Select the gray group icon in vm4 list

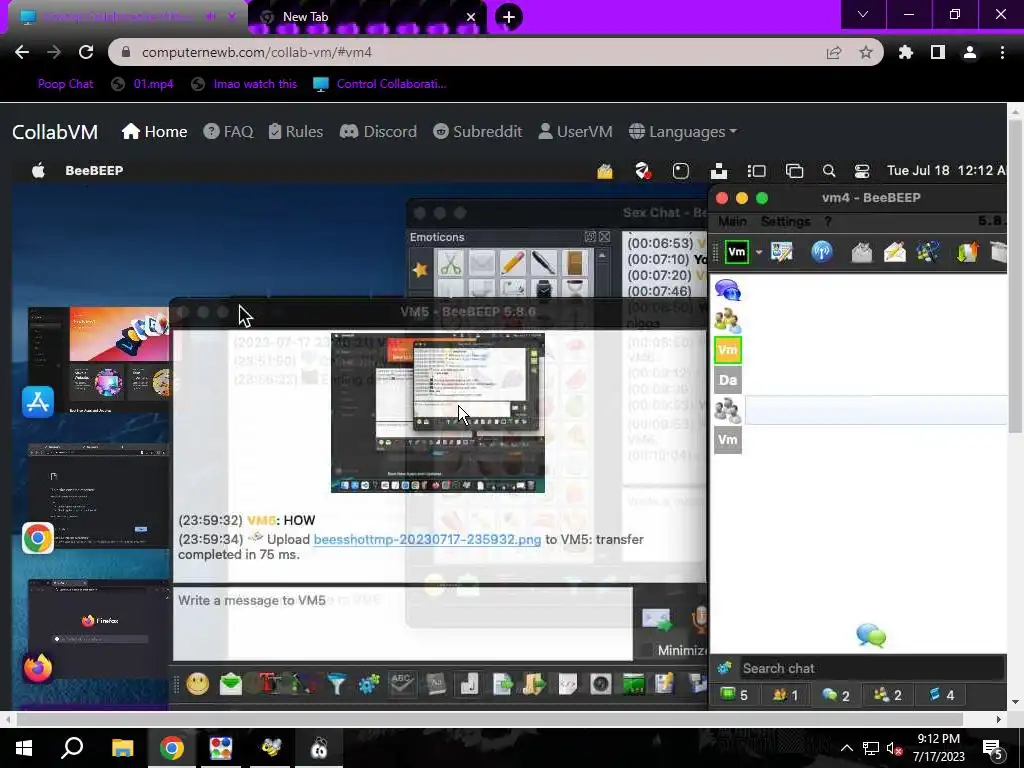[728, 410]
